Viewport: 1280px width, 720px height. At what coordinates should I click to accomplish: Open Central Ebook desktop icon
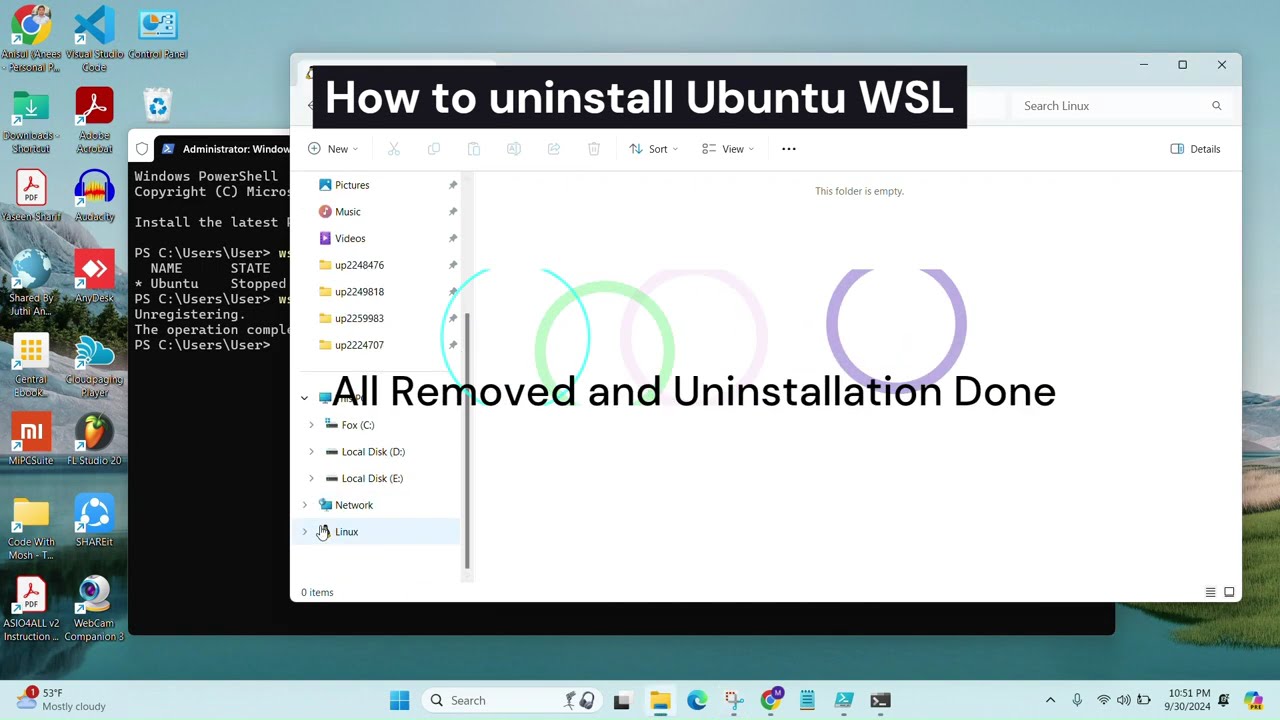pyautogui.click(x=31, y=365)
